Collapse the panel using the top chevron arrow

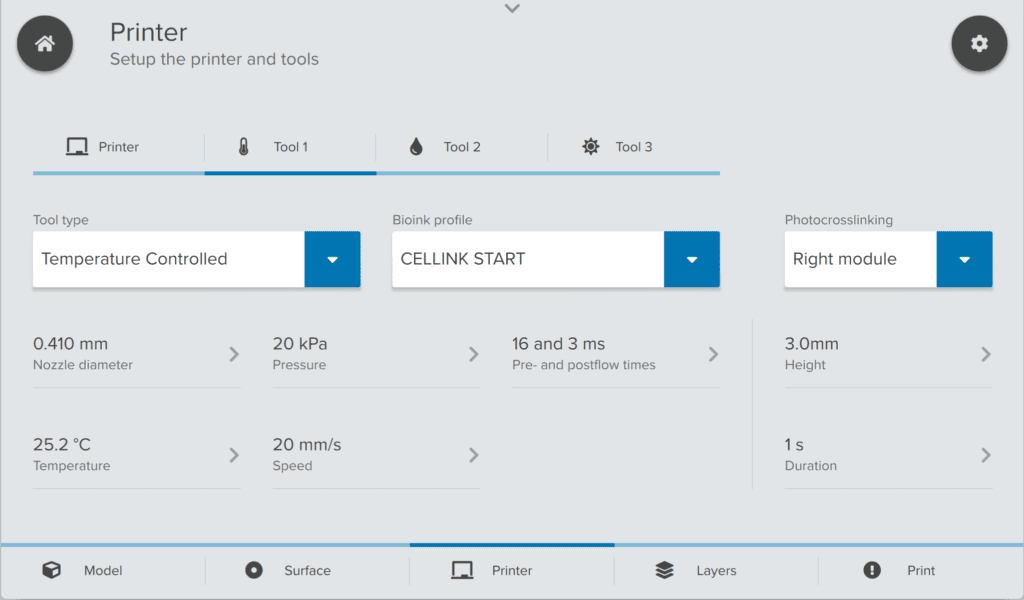click(x=512, y=8)
